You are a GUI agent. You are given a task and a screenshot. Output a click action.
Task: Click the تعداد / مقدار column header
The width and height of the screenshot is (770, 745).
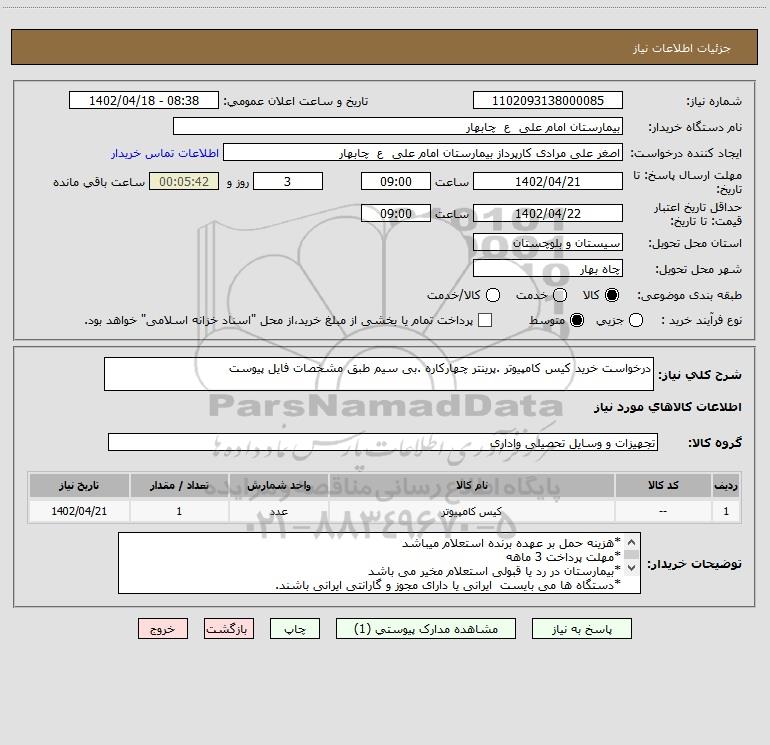(179, 486)
